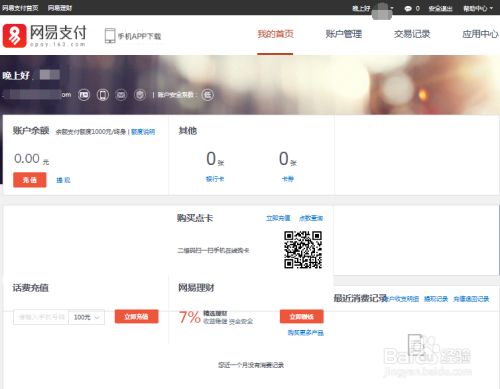
Task: Open the 100元 amount dropdown
Action: tap(87, 317)
